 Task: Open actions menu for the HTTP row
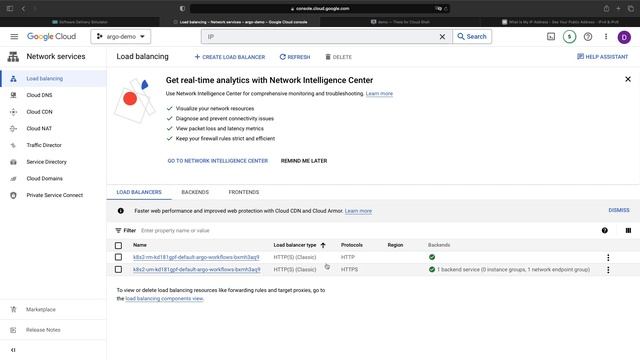pos(608,258)
